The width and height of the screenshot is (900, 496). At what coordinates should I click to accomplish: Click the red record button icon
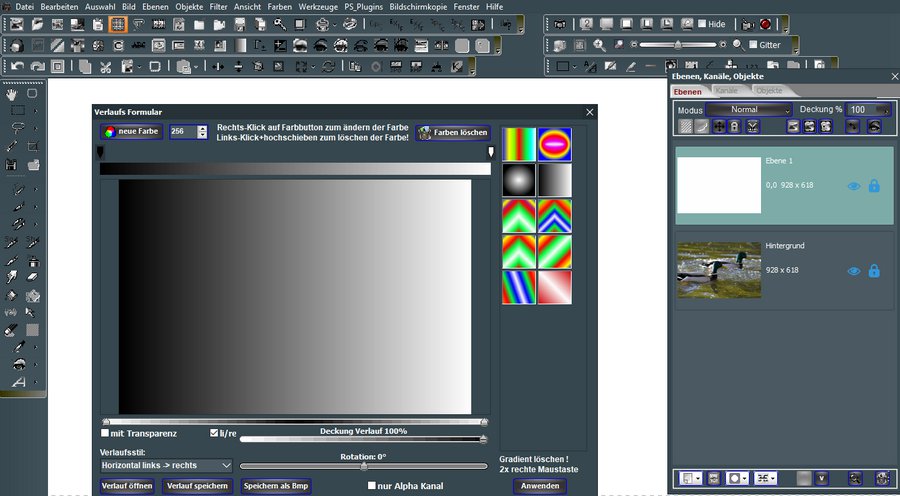point(765,23)
